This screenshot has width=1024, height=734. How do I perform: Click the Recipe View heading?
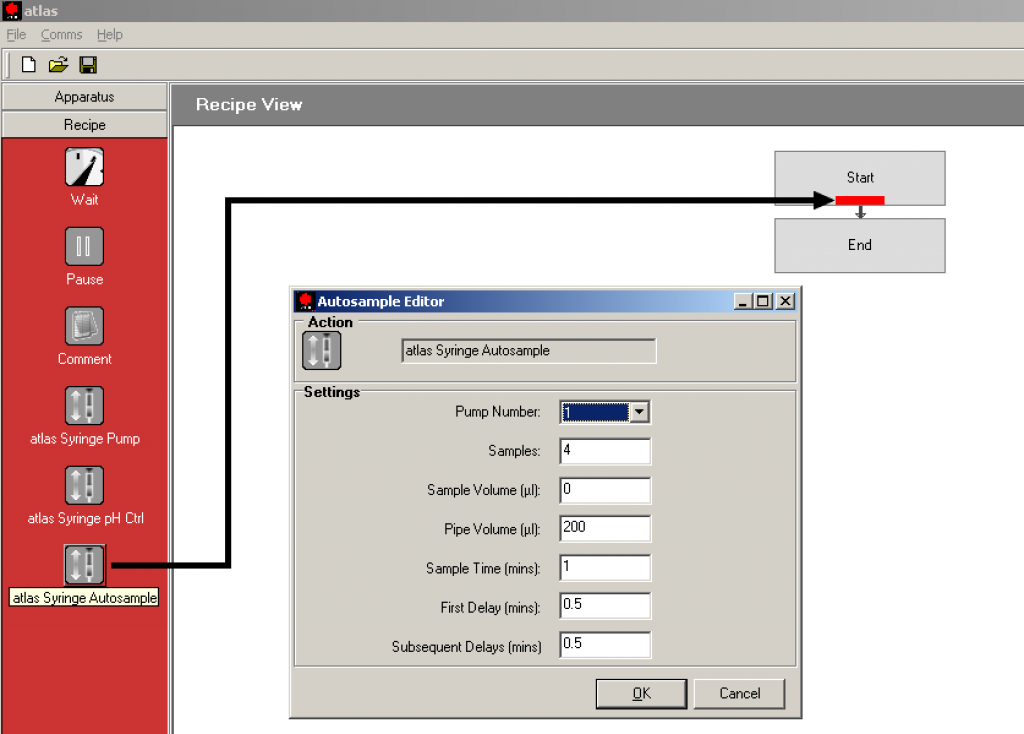pyautogui.click(x=249, y=104)
